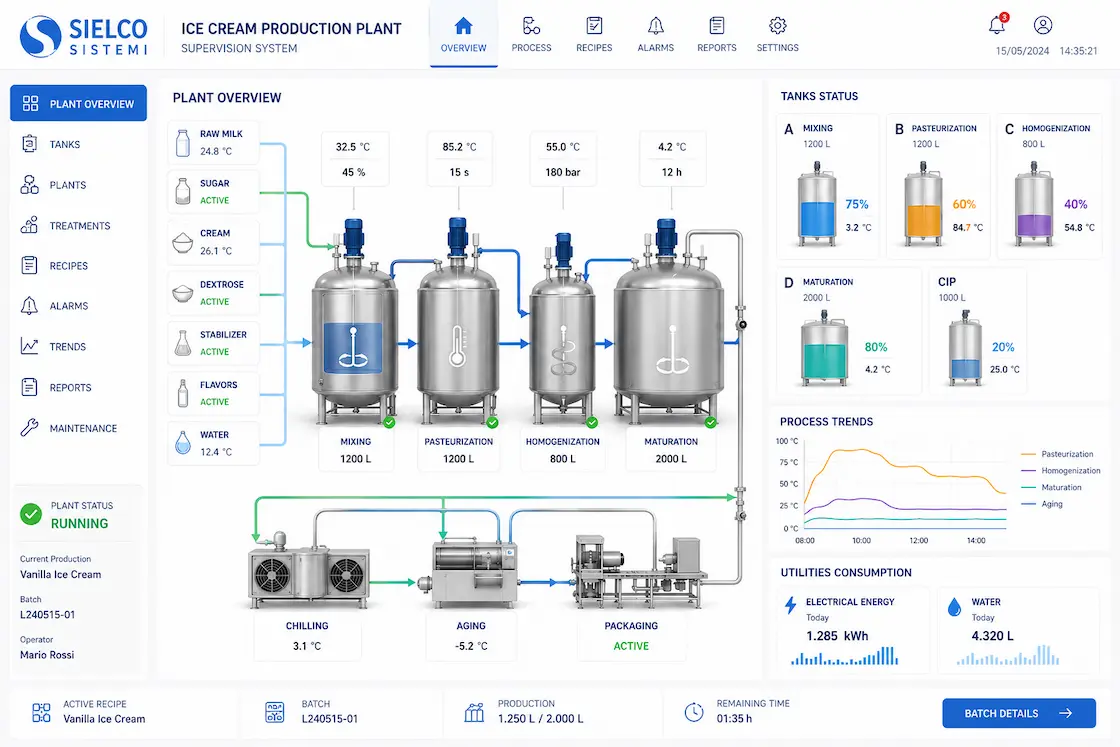1120x747 pixels.
Task: Select the Pasteurization tank in the diagram
Action: 457,321
